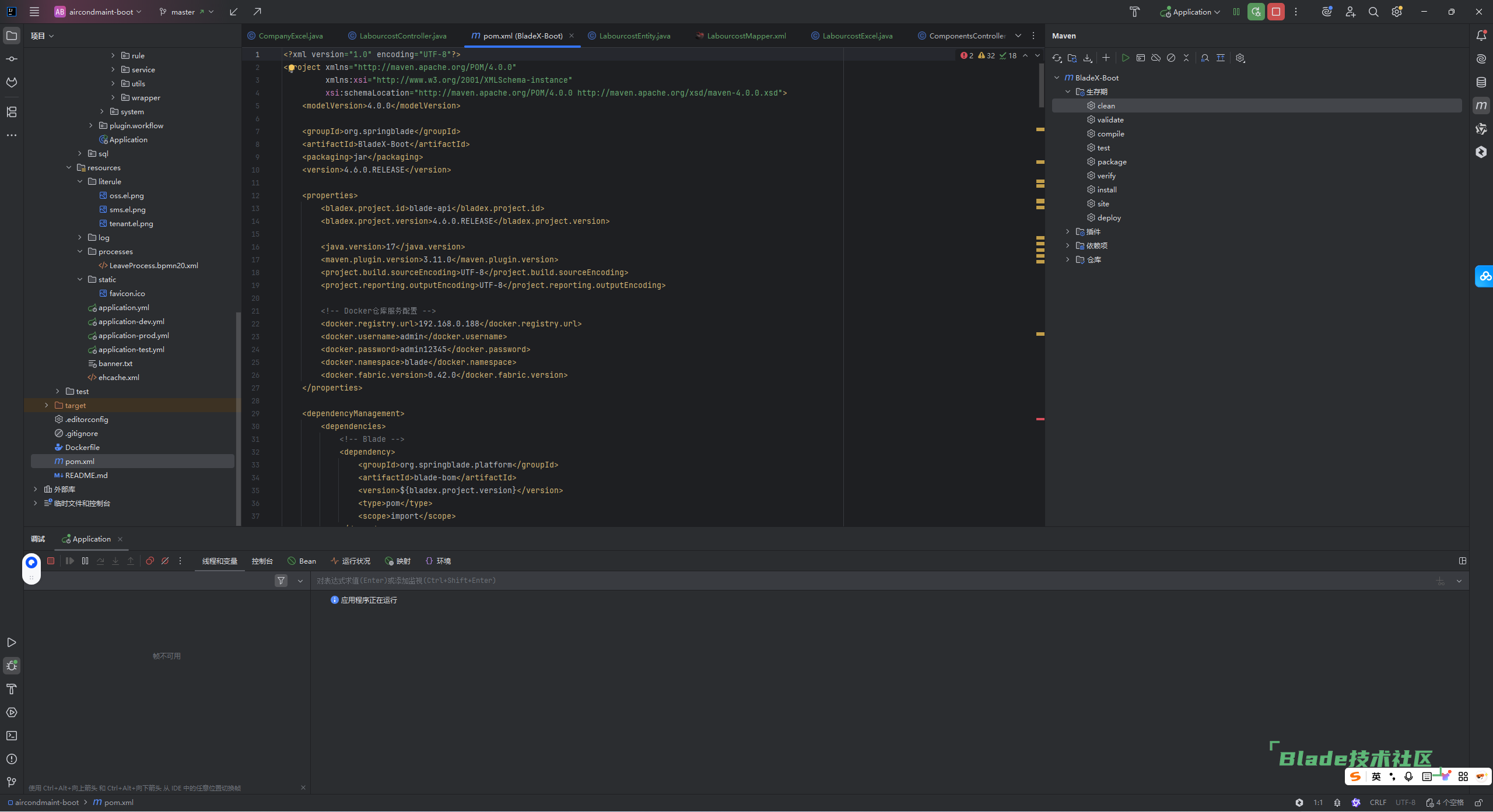Open Git tool window at bottom left
This screenshot has height=812, width=1493.
pos(12,782)
